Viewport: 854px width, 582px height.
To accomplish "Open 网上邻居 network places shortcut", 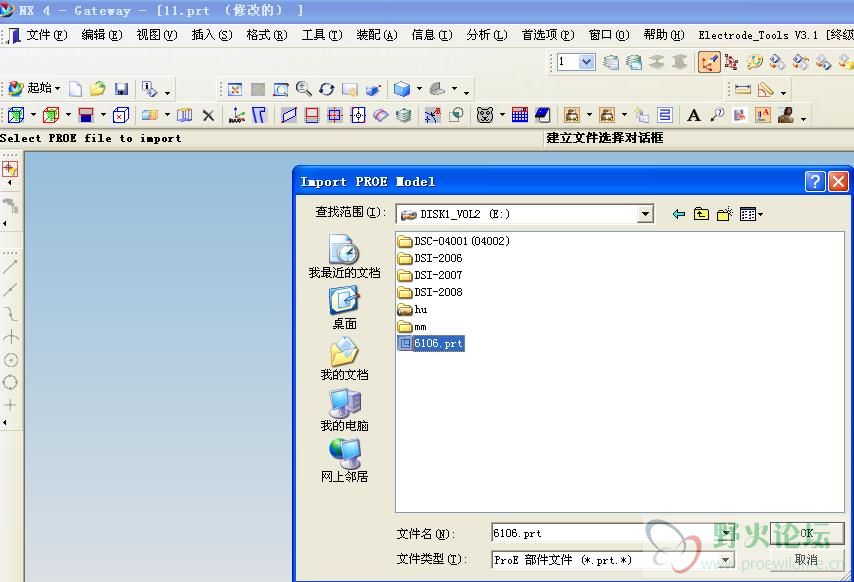I will click(344, 461).
